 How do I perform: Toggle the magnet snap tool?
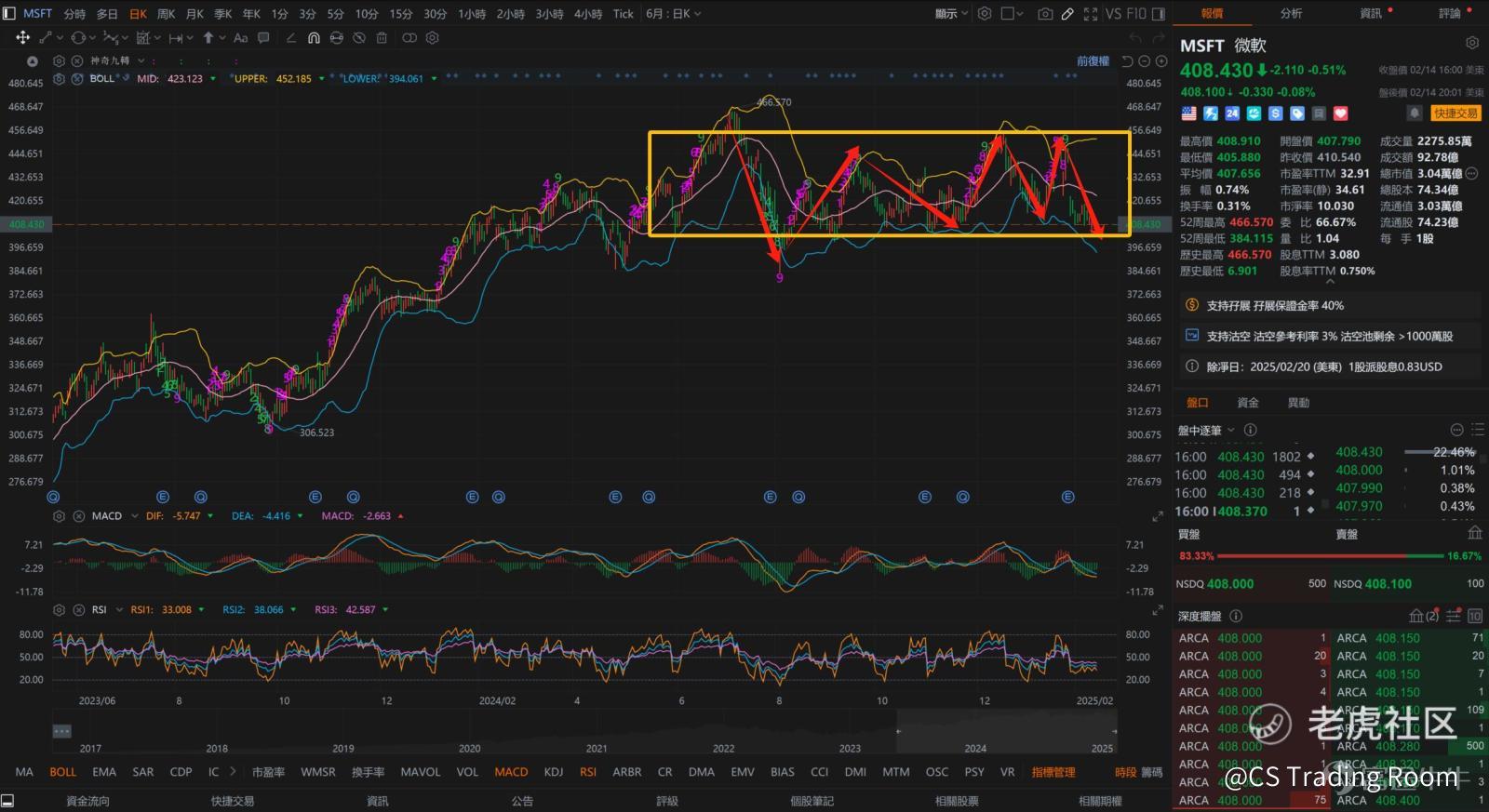tap(314, 38)
